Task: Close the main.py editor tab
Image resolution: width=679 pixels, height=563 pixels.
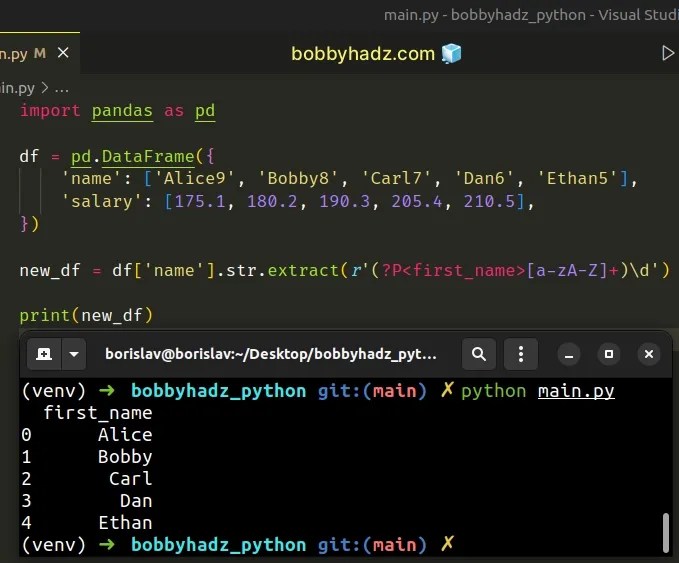Action: (63, 53)
